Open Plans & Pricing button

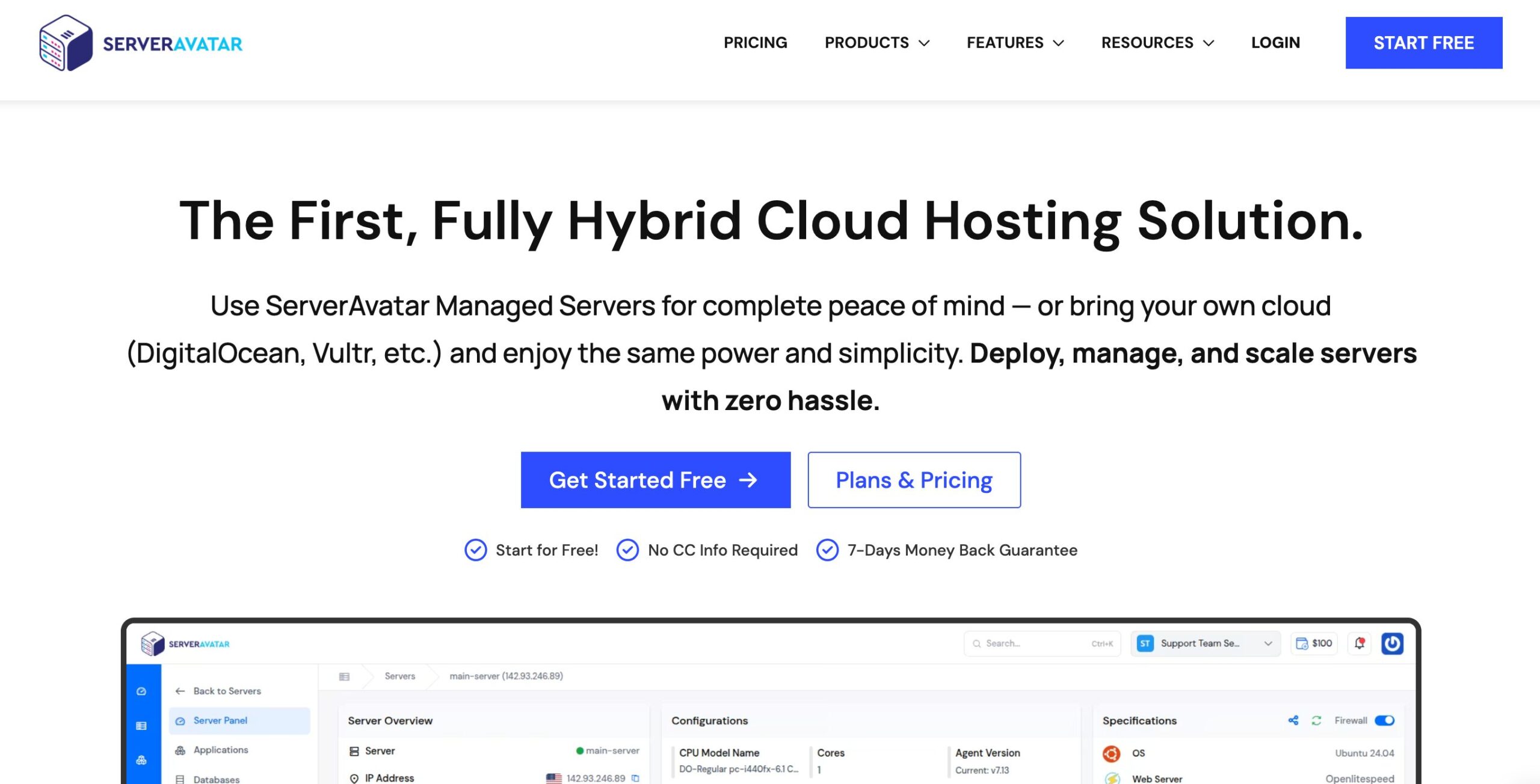pos(913,480)
